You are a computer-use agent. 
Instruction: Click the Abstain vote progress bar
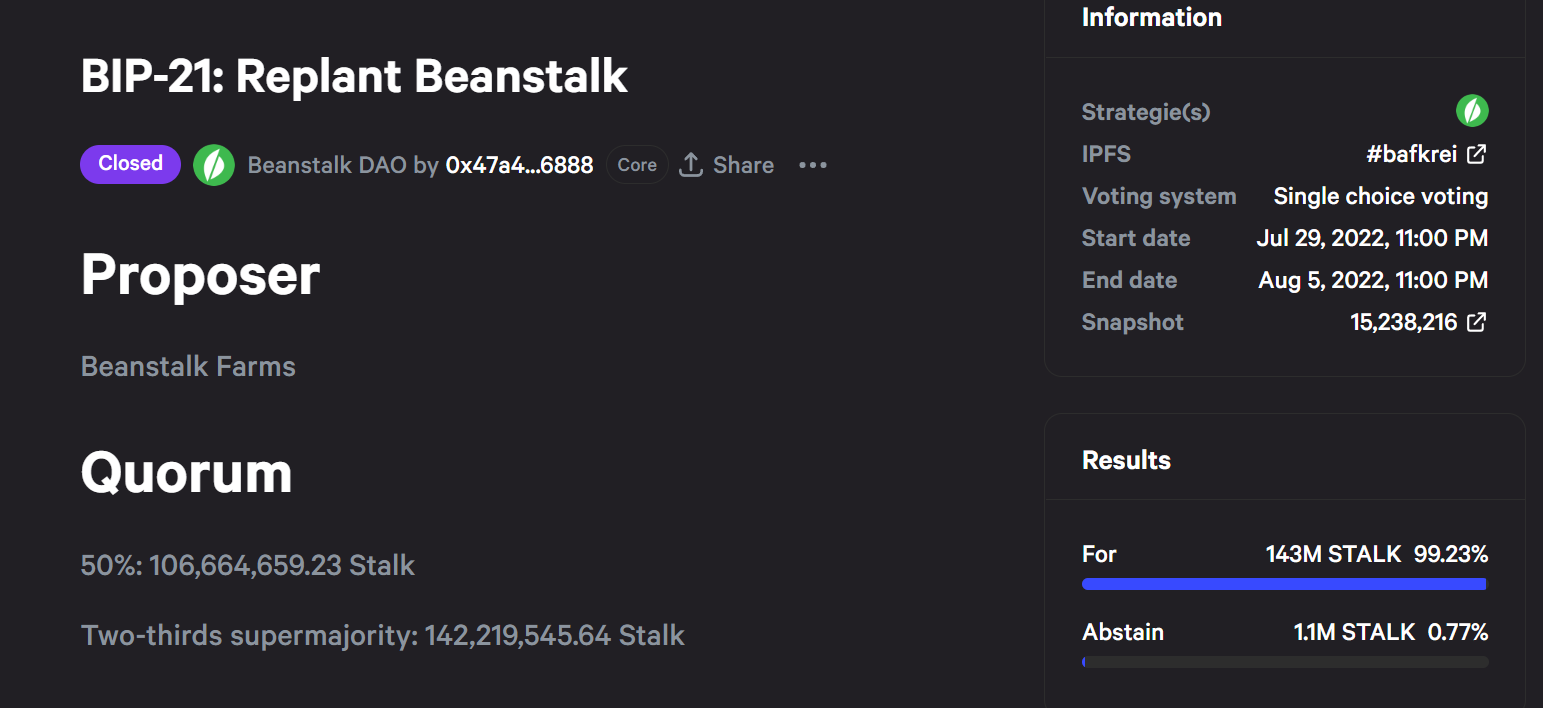point(1285,662)
